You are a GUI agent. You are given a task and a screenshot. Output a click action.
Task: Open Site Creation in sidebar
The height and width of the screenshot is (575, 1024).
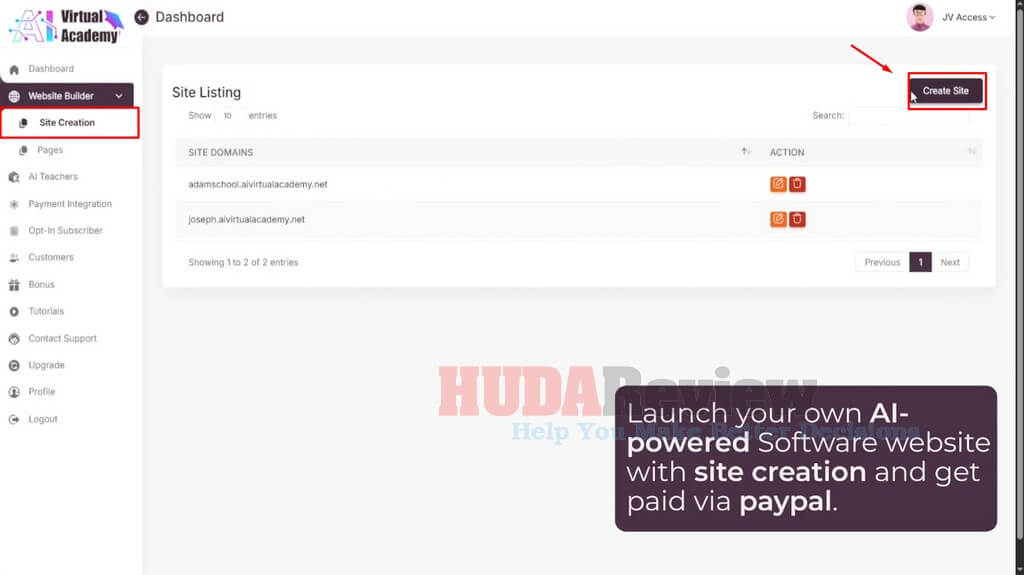pos(67,123)
